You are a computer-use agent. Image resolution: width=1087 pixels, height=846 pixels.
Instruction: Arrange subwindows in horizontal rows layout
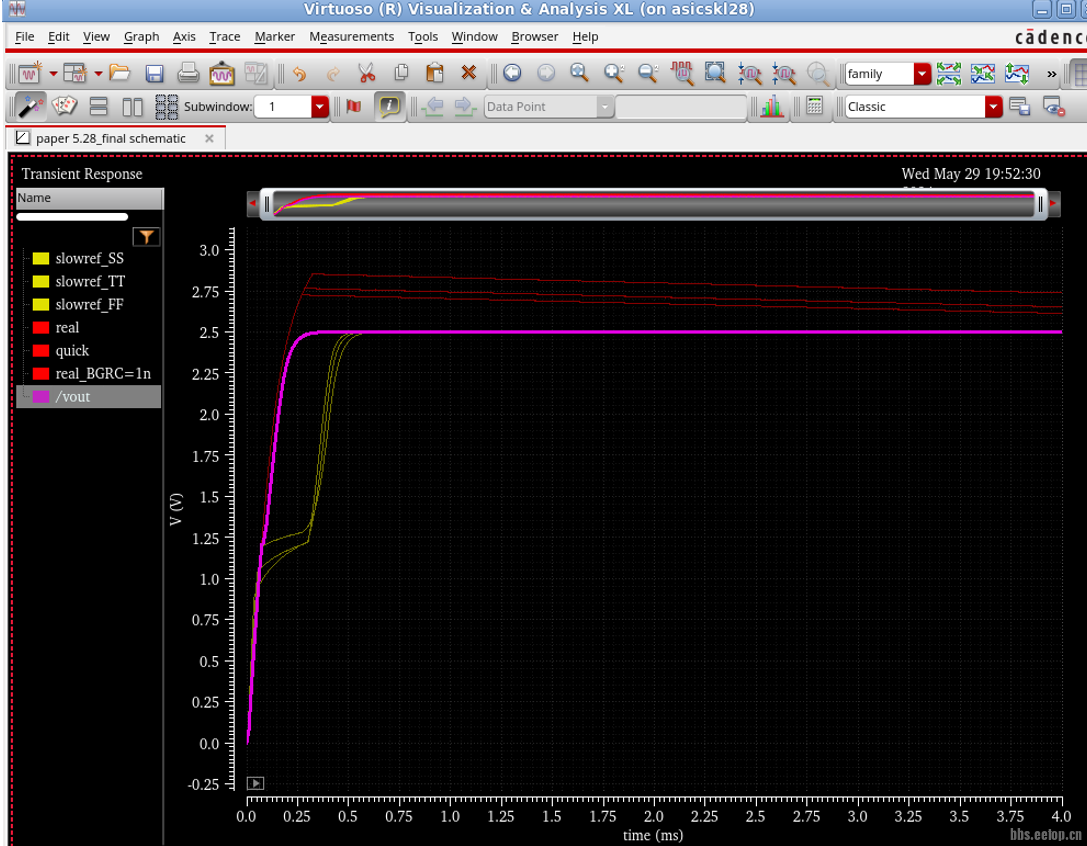click(x=98, y=106)
